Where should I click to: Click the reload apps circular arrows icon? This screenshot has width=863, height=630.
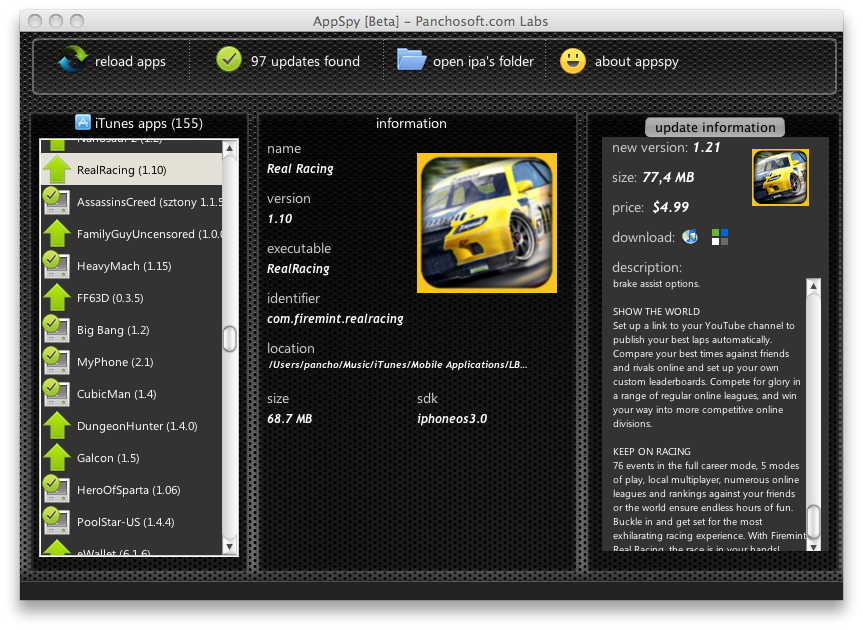(x=73, y=59)
